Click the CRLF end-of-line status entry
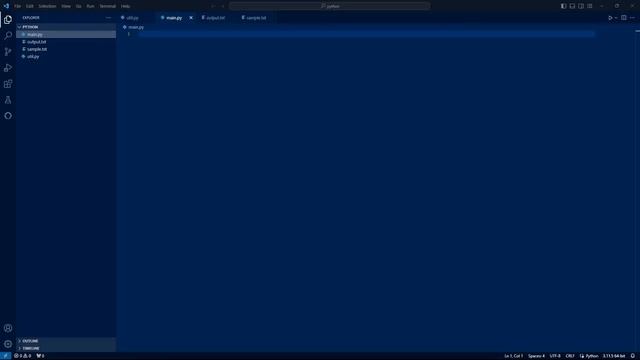Viewport: 640px width, 360px height. click(570, 356)
